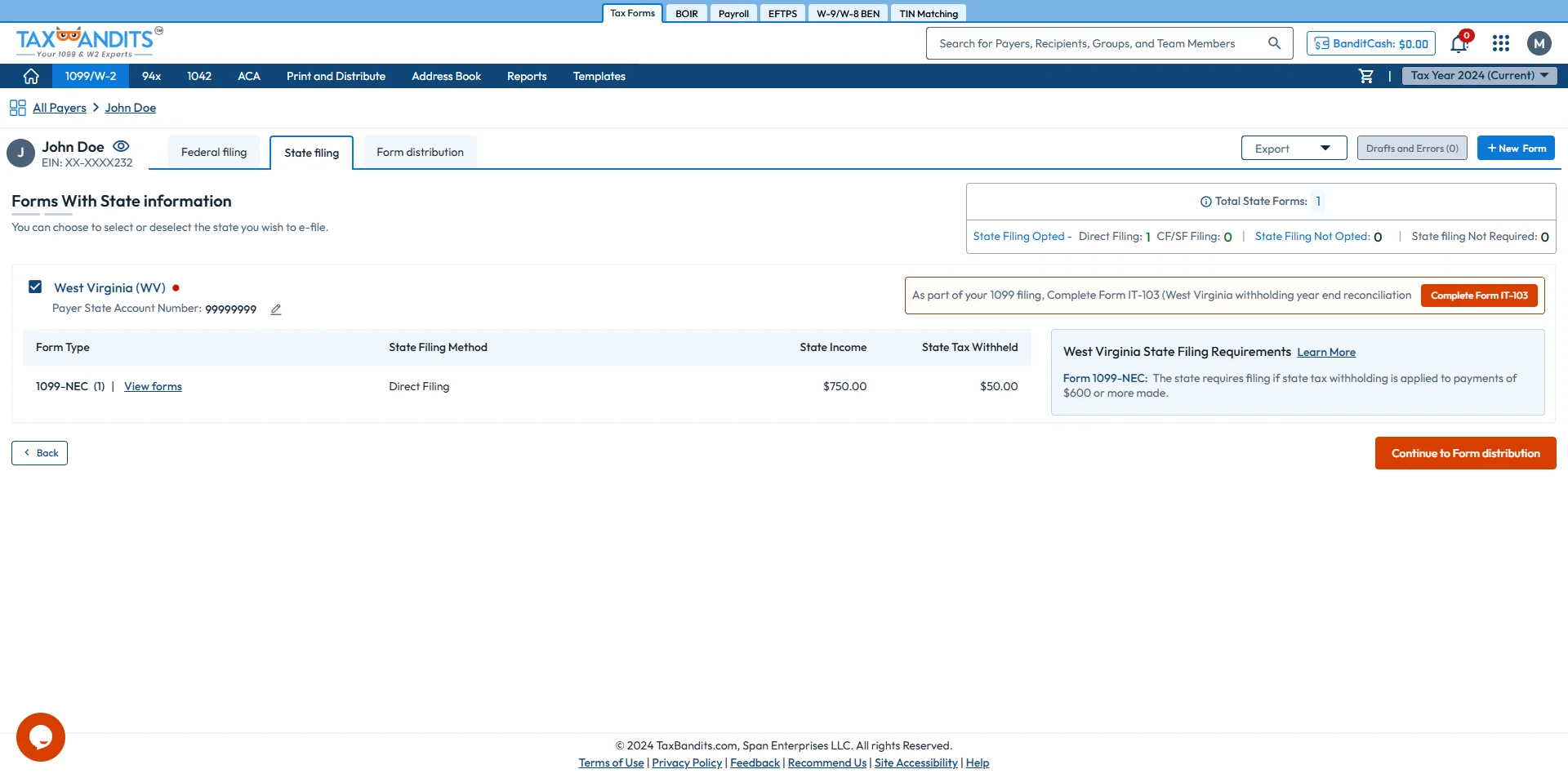1568x778 pixels.
Task: Open Site Accessibility footer link
Action: click(915, 762)
